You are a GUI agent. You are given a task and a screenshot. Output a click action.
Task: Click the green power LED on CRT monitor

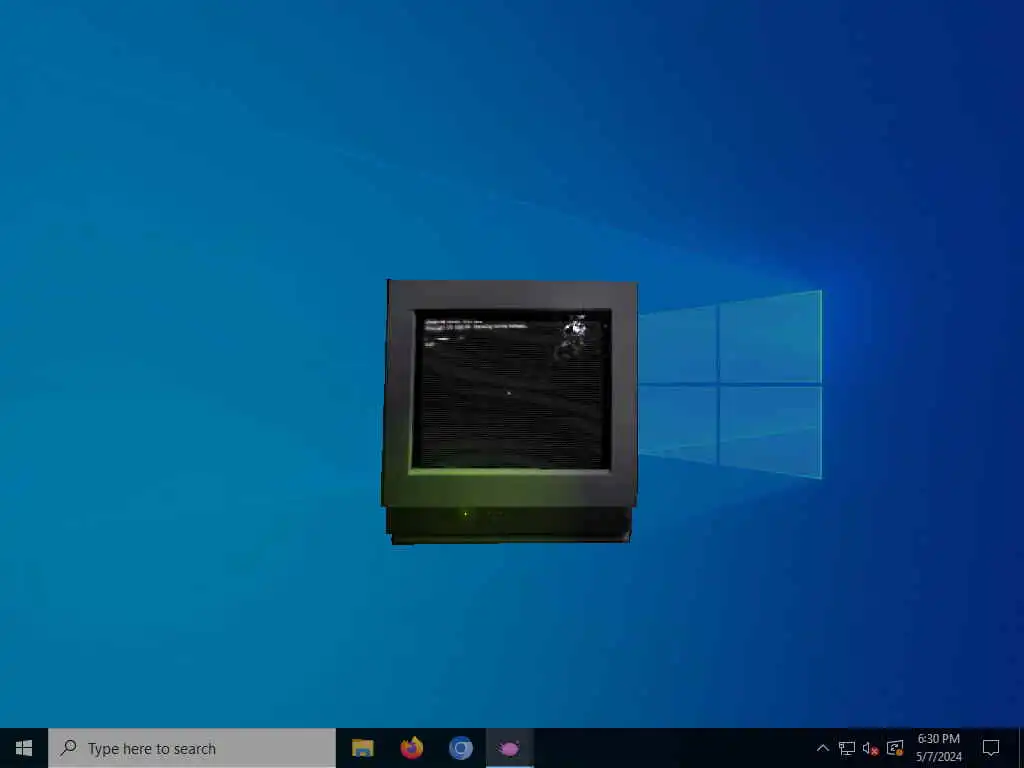pyautogui.click(x=465, y=514)
